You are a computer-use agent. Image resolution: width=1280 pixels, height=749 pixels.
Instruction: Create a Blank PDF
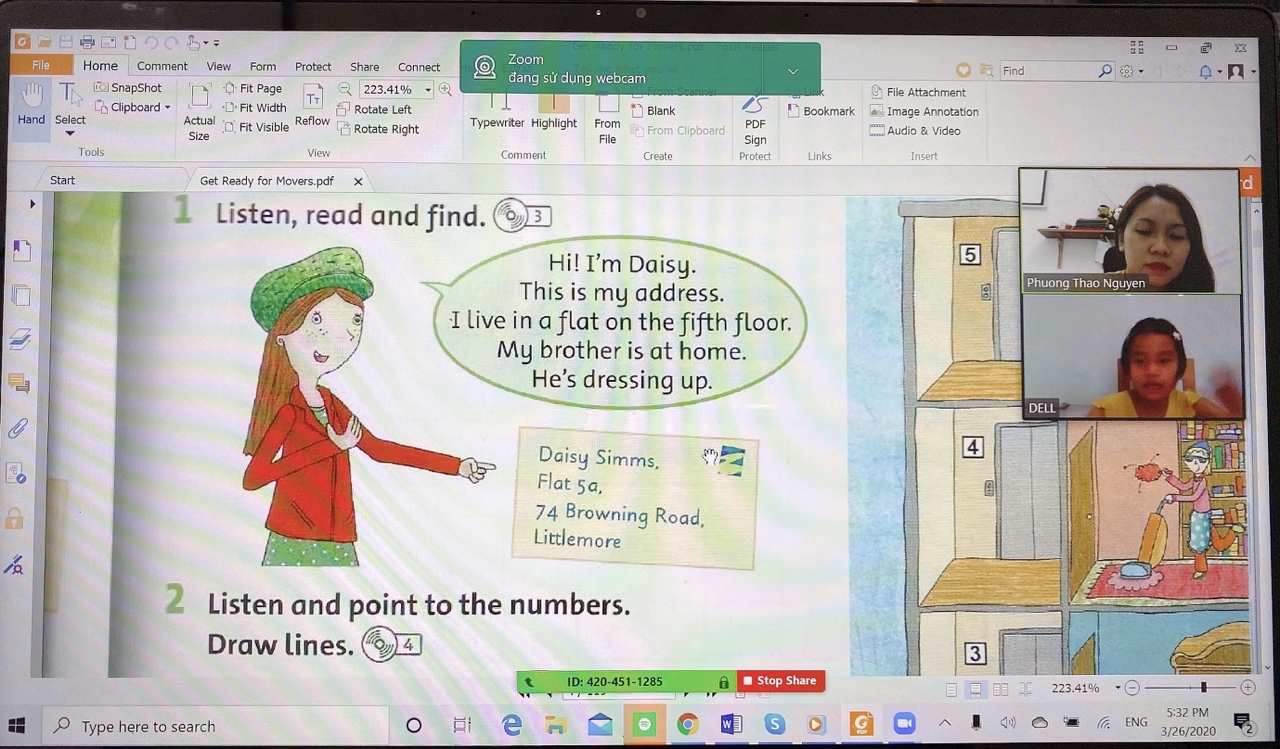click(x=653, y=111)
